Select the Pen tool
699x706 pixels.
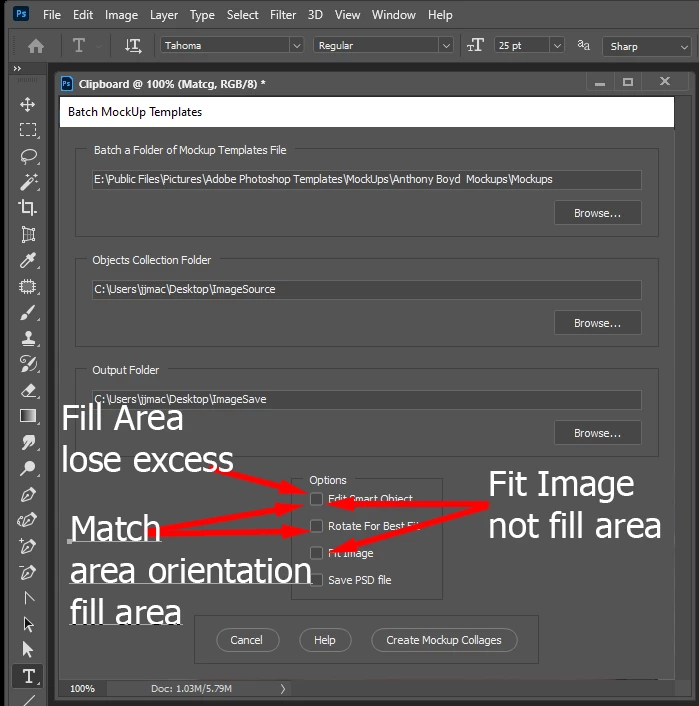[x=28, y=494]
